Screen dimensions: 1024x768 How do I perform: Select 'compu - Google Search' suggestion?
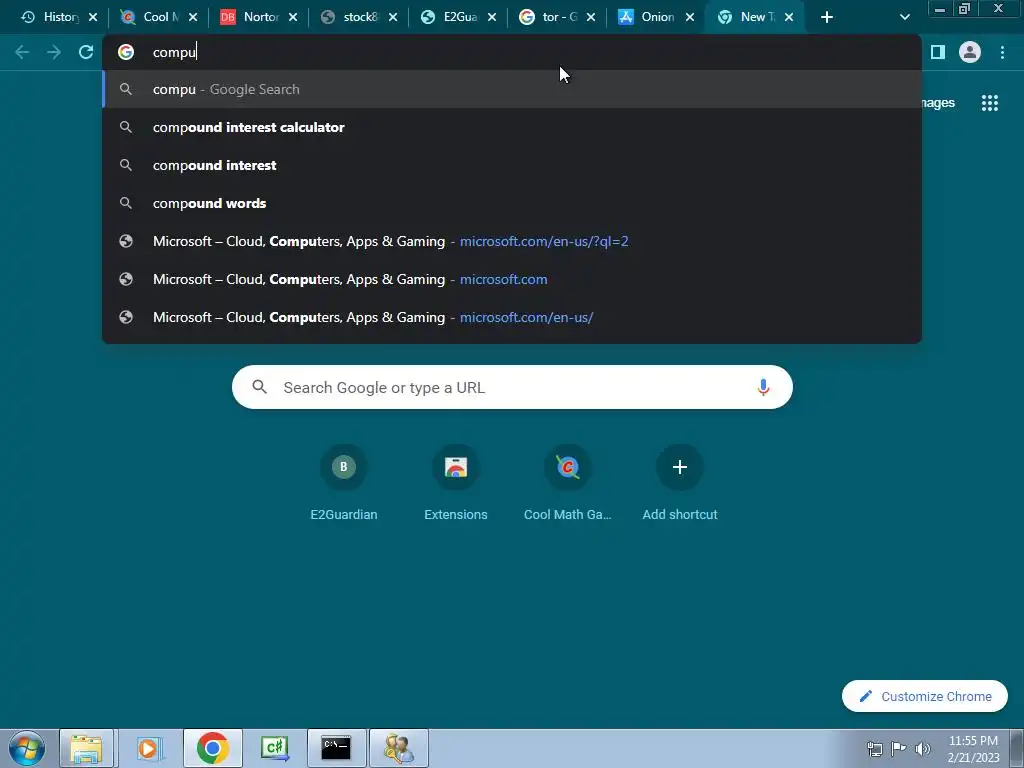512,89
